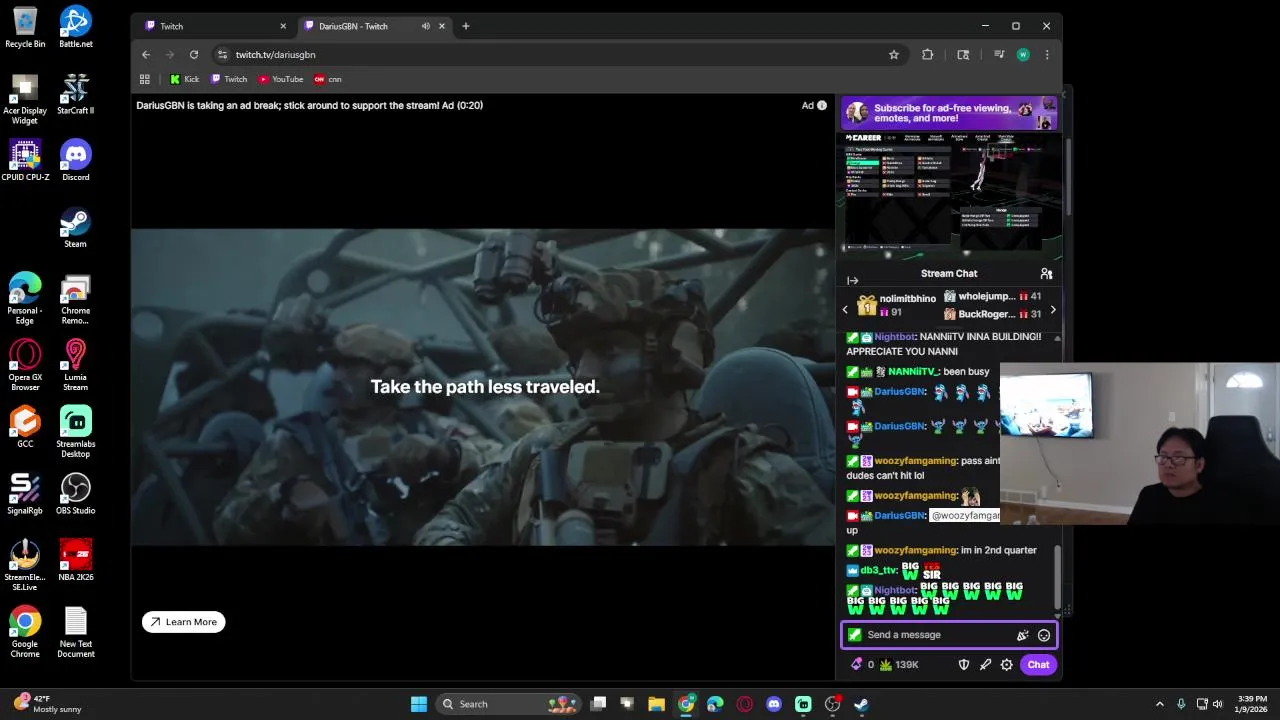Open the Kick bookmark
This screenshot has width=1280, height=720.
[x=185, y=79]
